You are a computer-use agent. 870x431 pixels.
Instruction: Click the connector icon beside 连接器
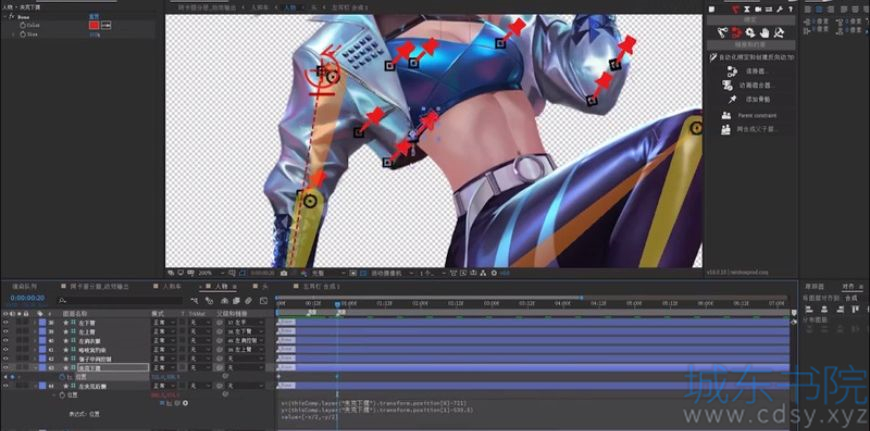click(732, 71)
